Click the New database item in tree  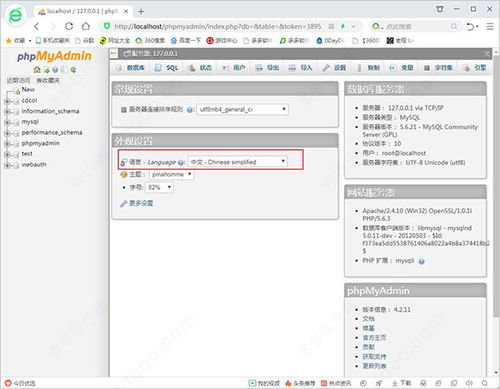tap(28, 90)
